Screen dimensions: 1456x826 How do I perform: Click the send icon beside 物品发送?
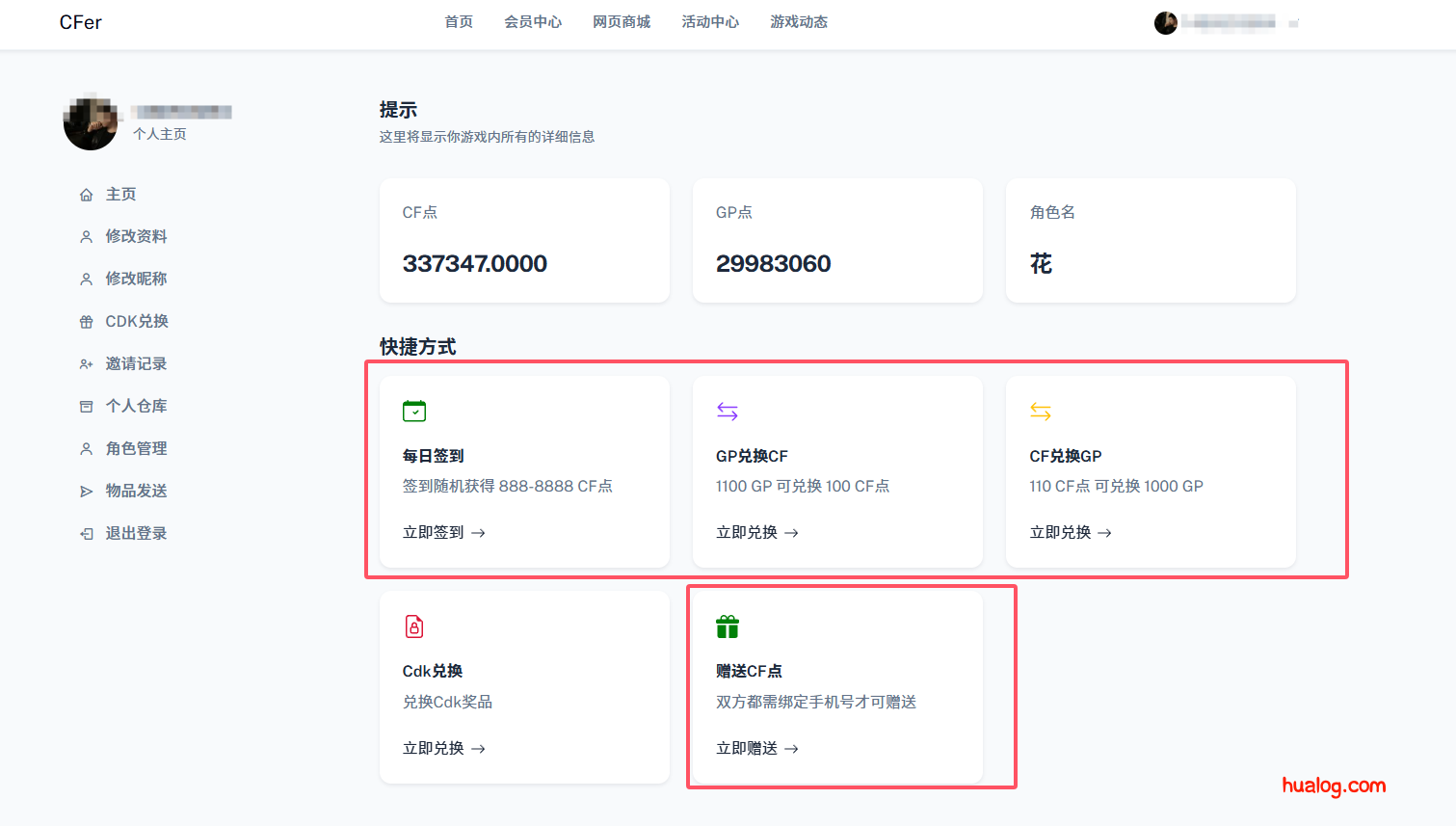(x=86, y=491)
